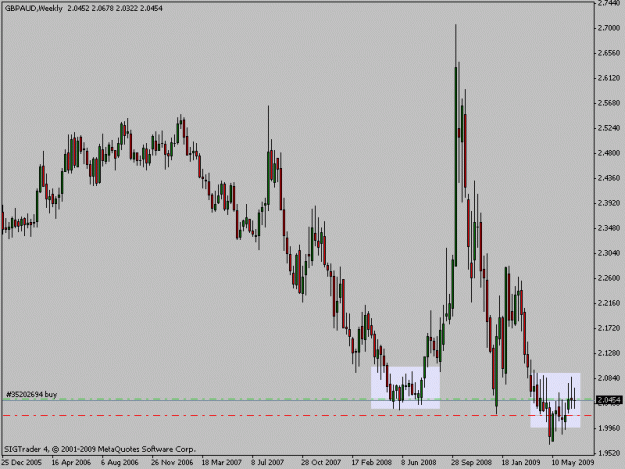Click the 1.9520 price axis label
The height and width of the screenshot is (469, 625).
click(609, 453)
